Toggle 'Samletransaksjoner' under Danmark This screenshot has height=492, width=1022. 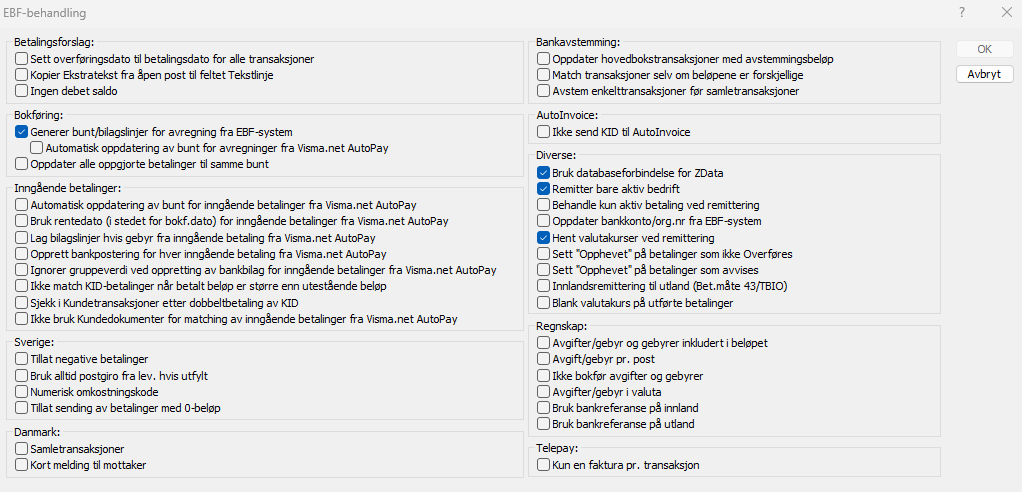tap(23, 449)
